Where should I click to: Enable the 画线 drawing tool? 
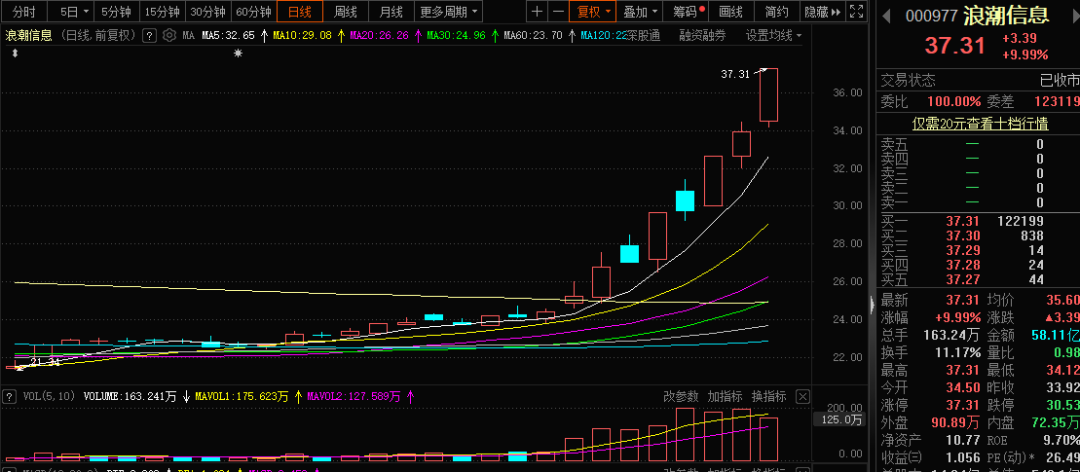[731, 12]
